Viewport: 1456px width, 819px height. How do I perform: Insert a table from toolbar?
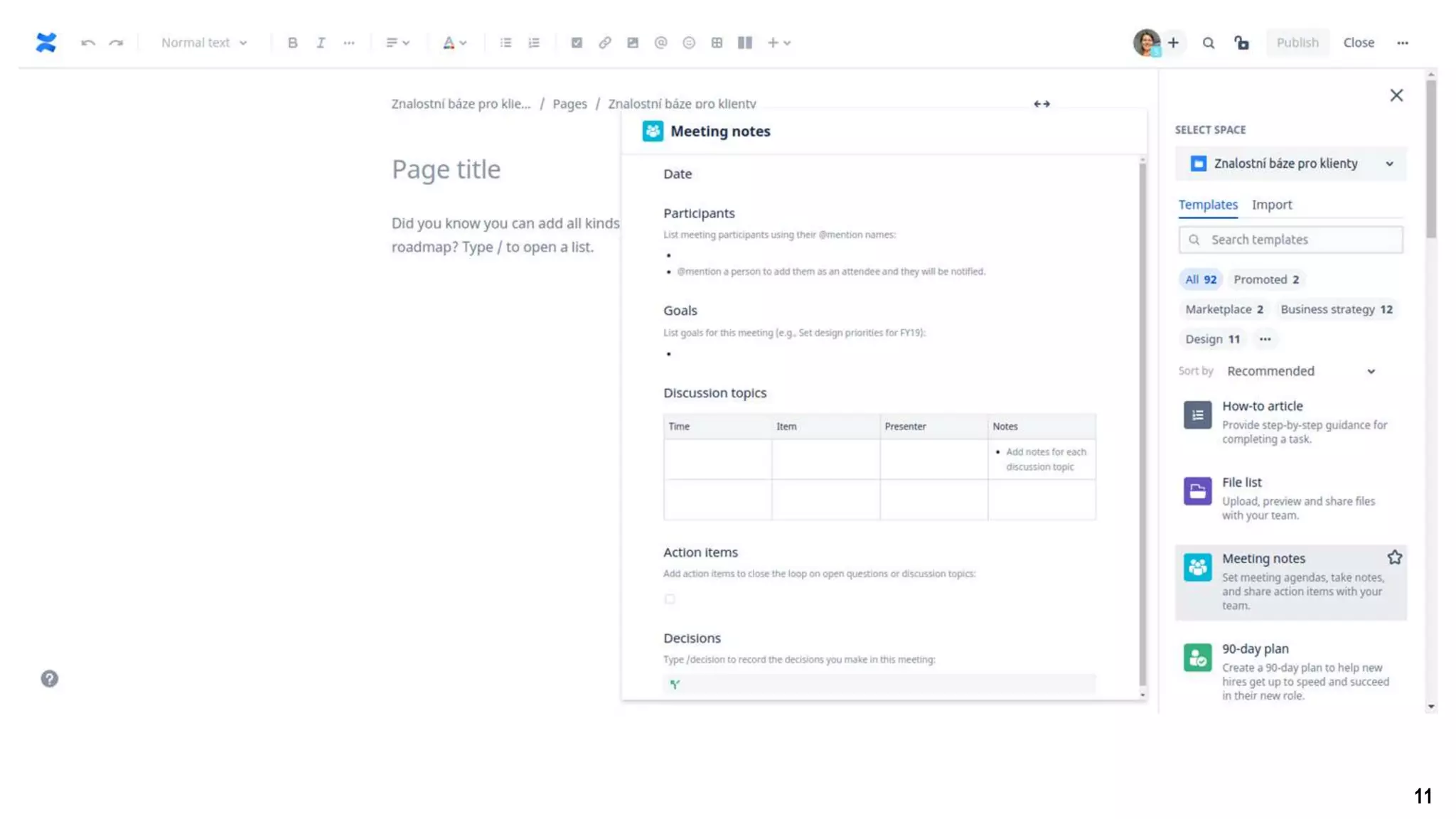pyautogui.click(x=717, y=43)
